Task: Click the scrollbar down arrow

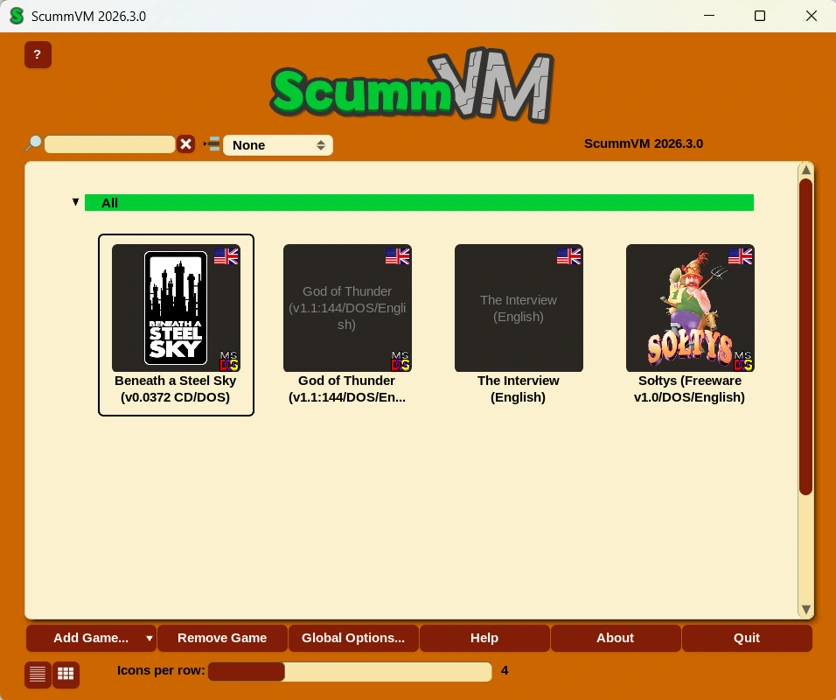Action: point(806,609)
